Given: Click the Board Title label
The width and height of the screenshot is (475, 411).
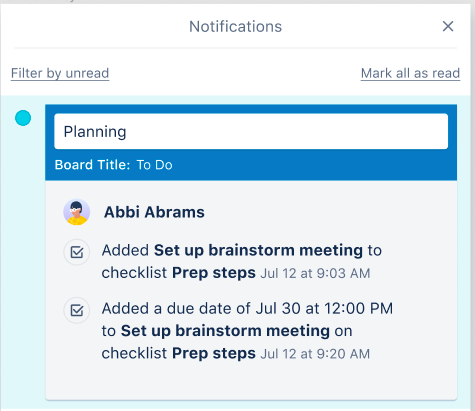Looking at the screenshot, I should (92, 165).
